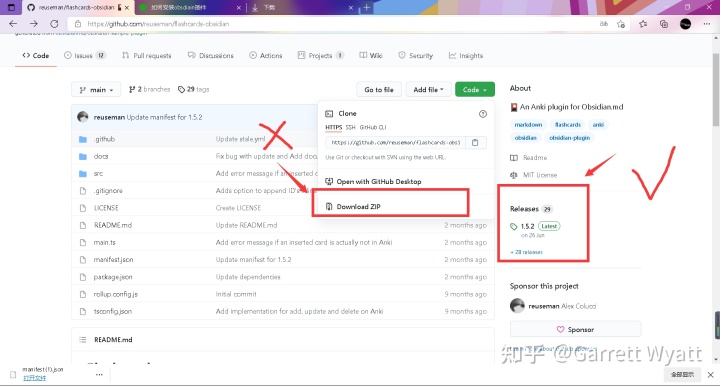Close the flashcards-obsidian GitHub tab
The height and width of the screenshot is (386, 720).
(x=127, y=8)
